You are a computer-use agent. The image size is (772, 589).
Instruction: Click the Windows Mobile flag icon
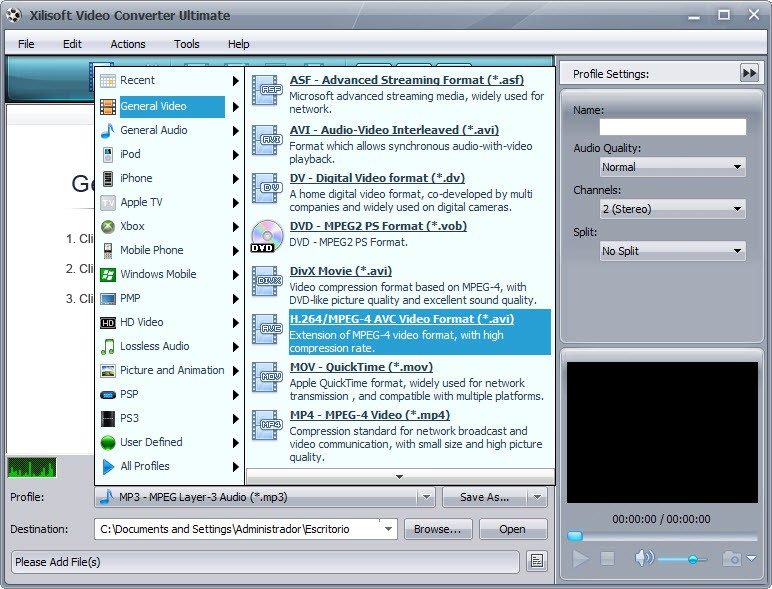pos(108,274)
